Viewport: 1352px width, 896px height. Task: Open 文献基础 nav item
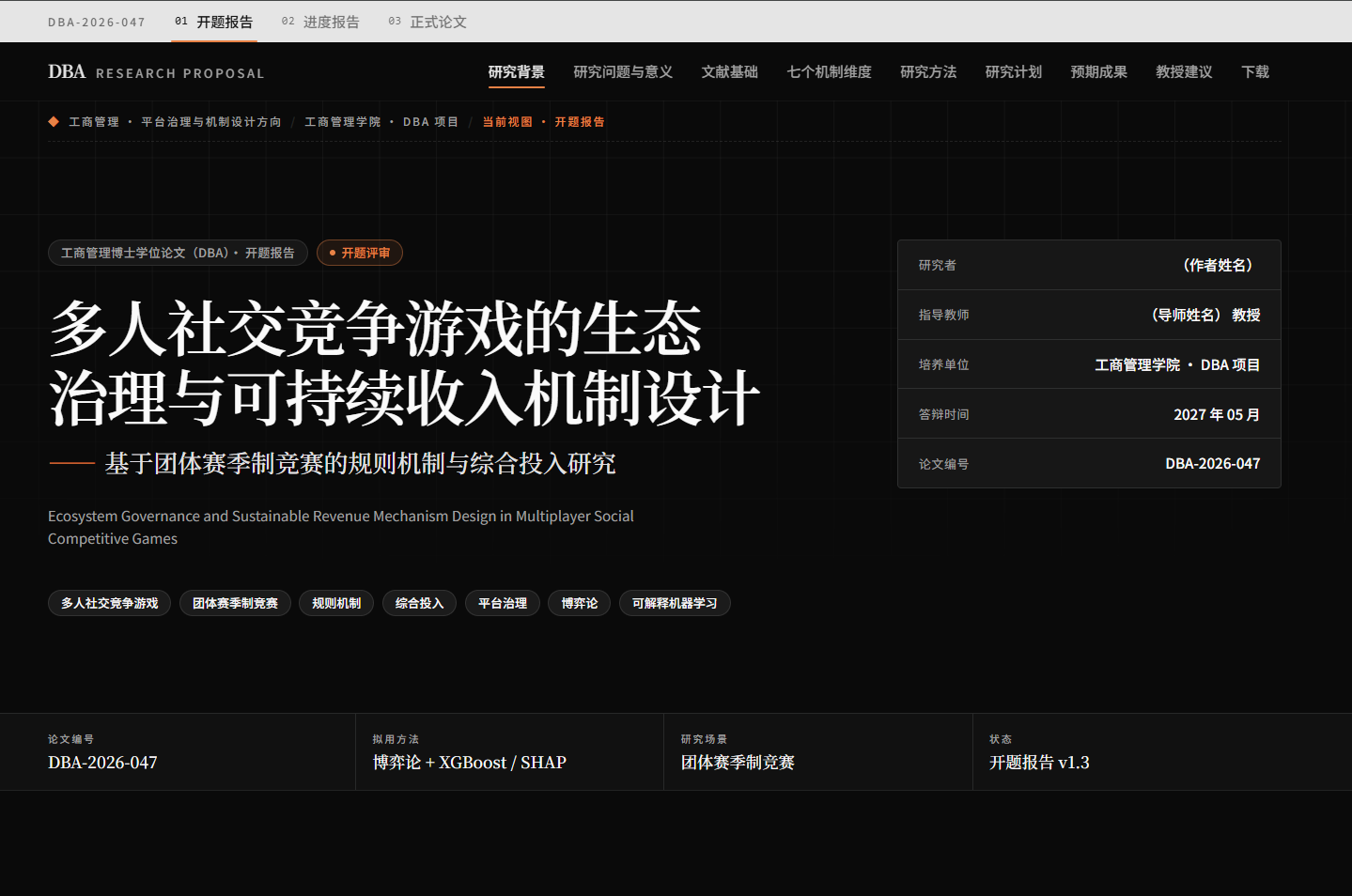tap(729, 72)
